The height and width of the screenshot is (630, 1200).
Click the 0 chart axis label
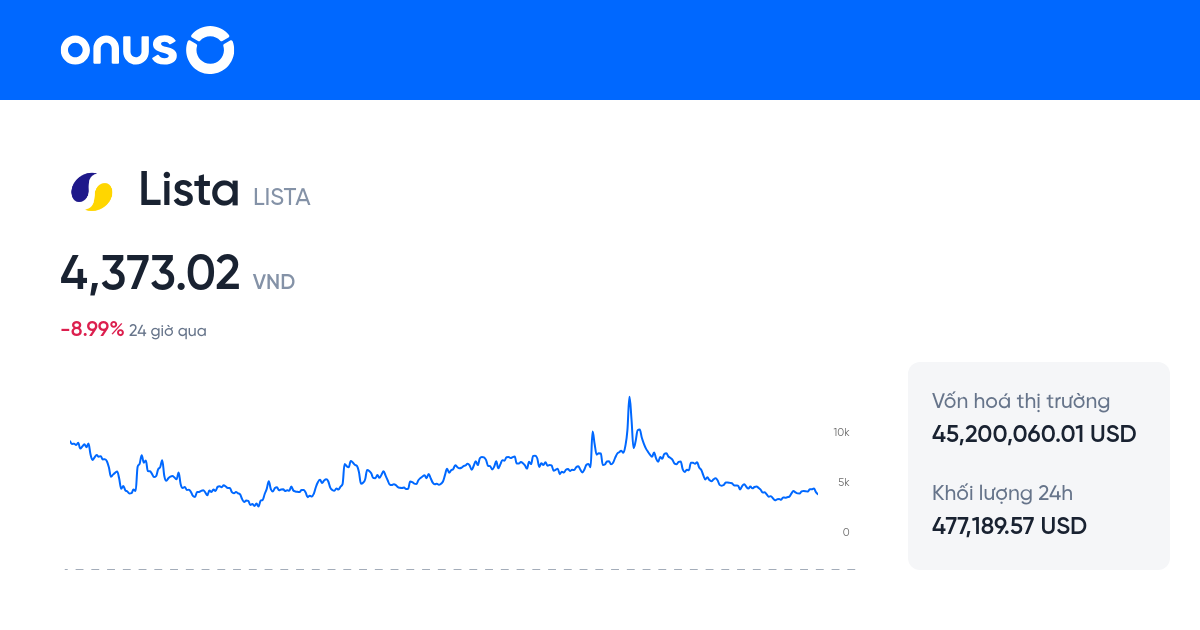point(846,532)
